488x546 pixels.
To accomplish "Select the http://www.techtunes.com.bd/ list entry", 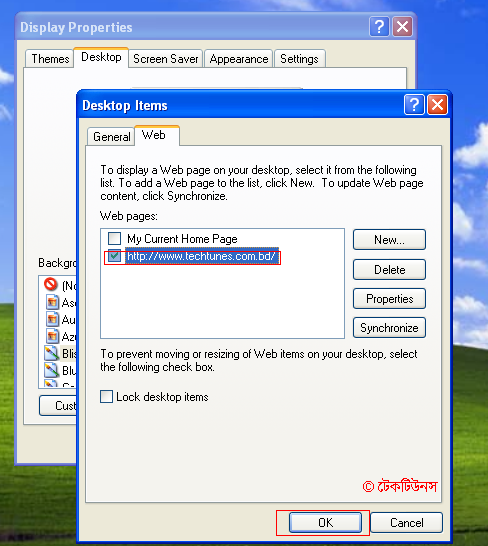I will click(x=202, y=256).
